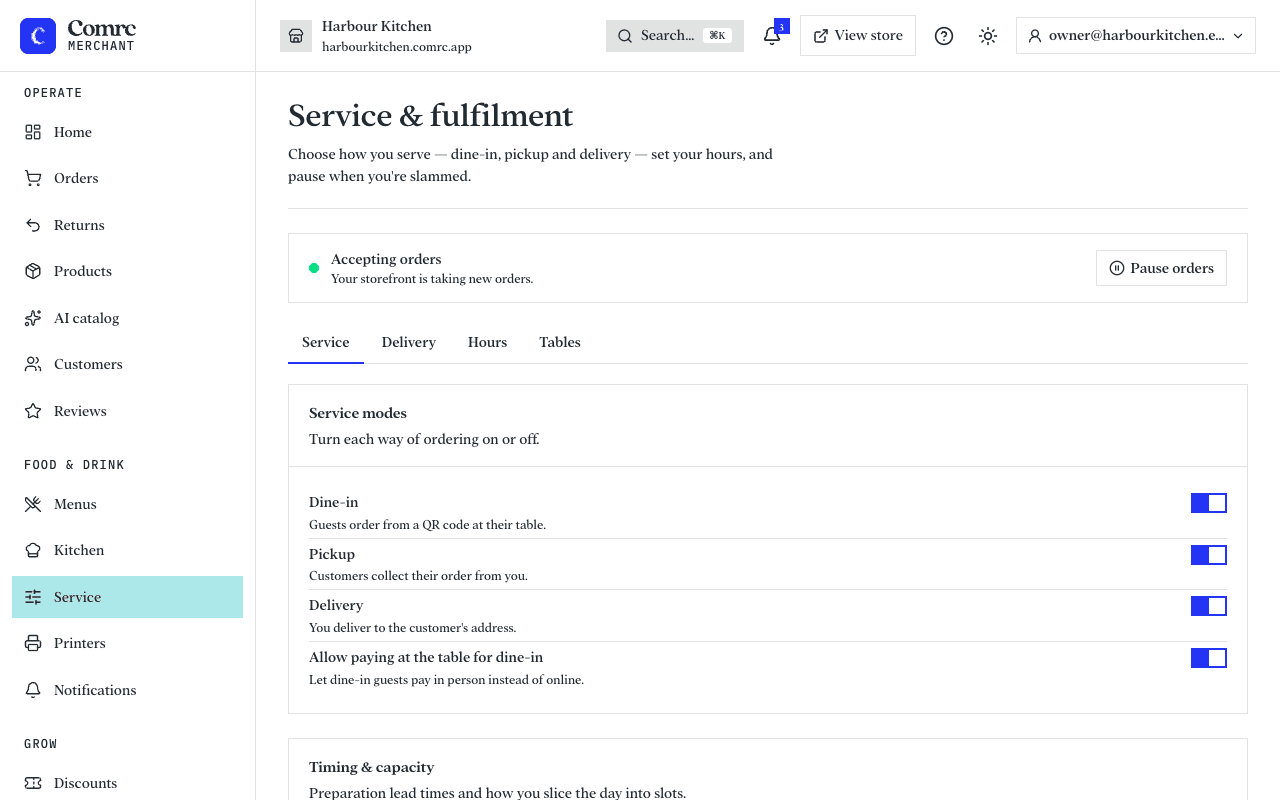Open the help question mark icon
1280x800 pixels.
pyautogui.click(x=944, y=36)
